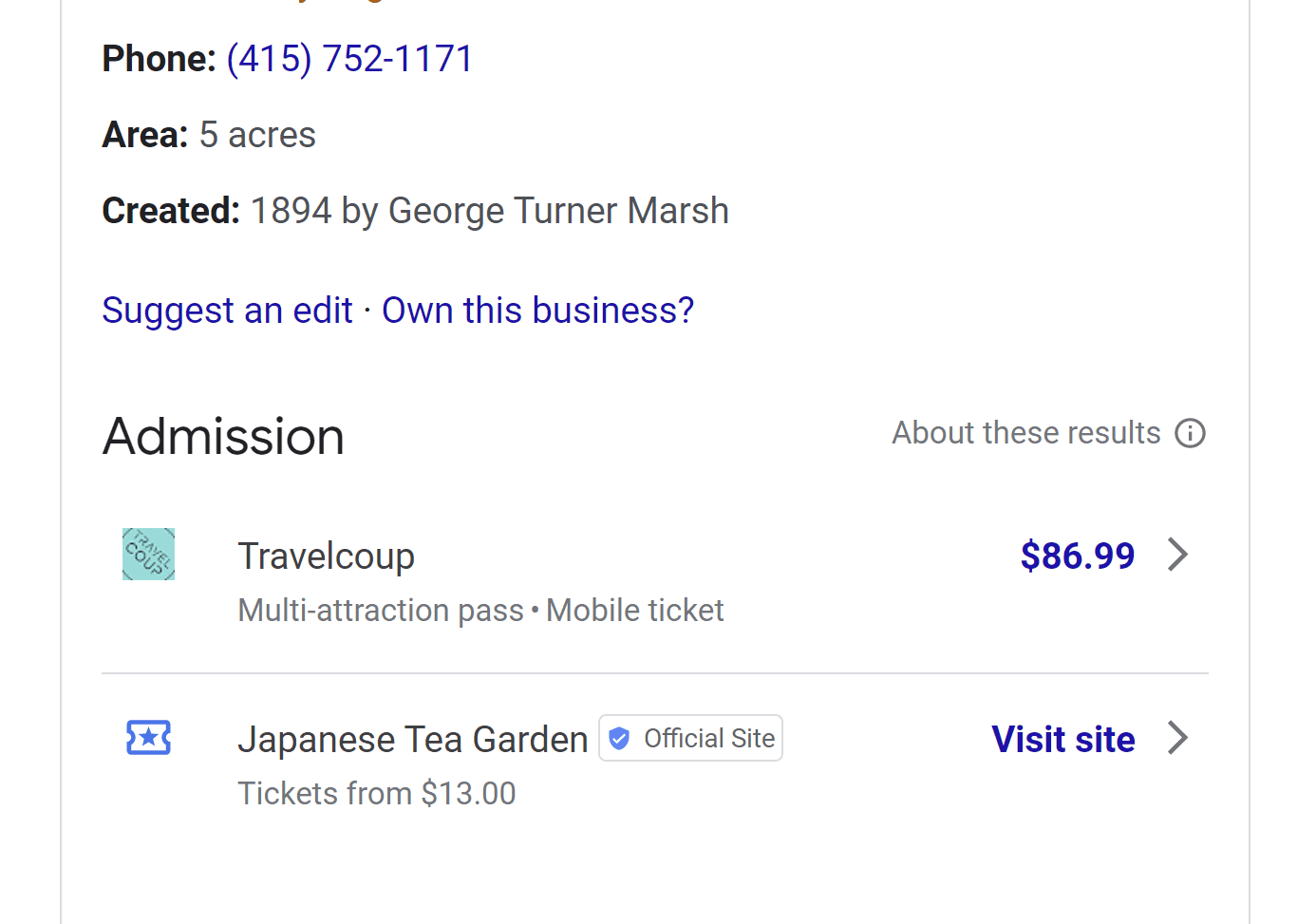Screen dimensions: 1316x924
Task: Click the Suggest an edit link
Action: click(x=227, y=311)
